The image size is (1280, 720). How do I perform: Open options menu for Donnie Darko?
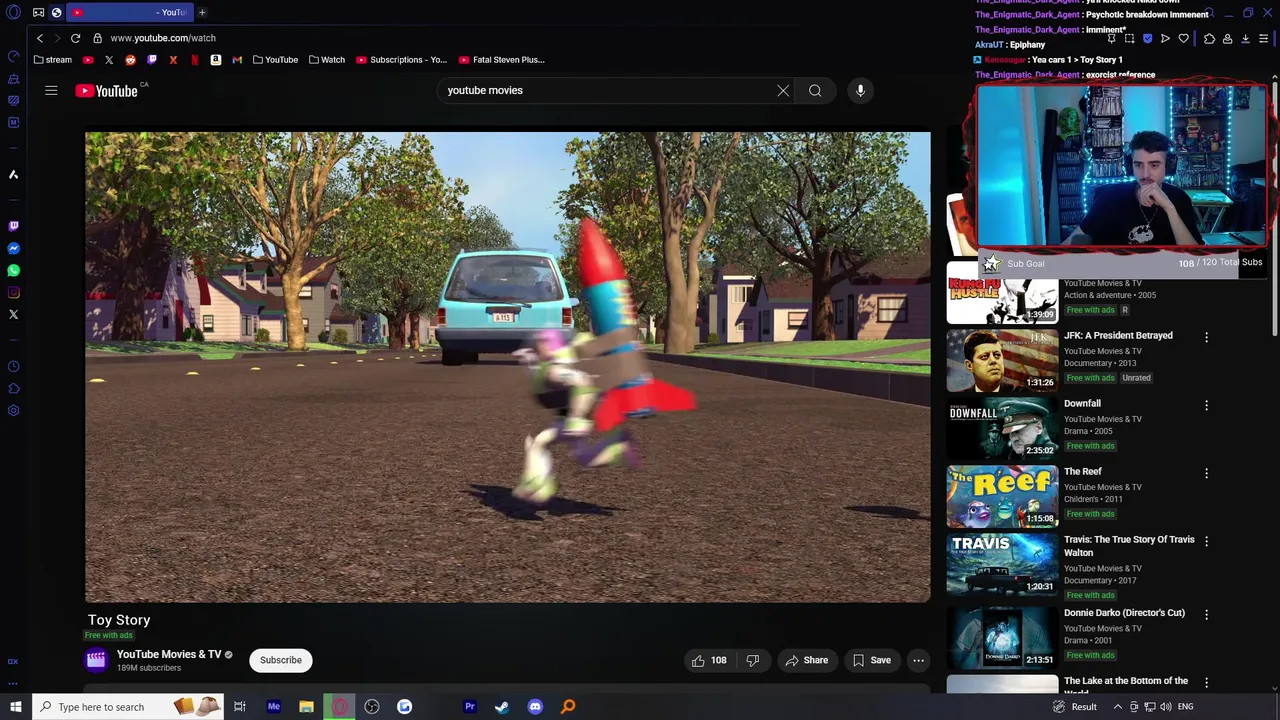click(x=1206, y=614)
